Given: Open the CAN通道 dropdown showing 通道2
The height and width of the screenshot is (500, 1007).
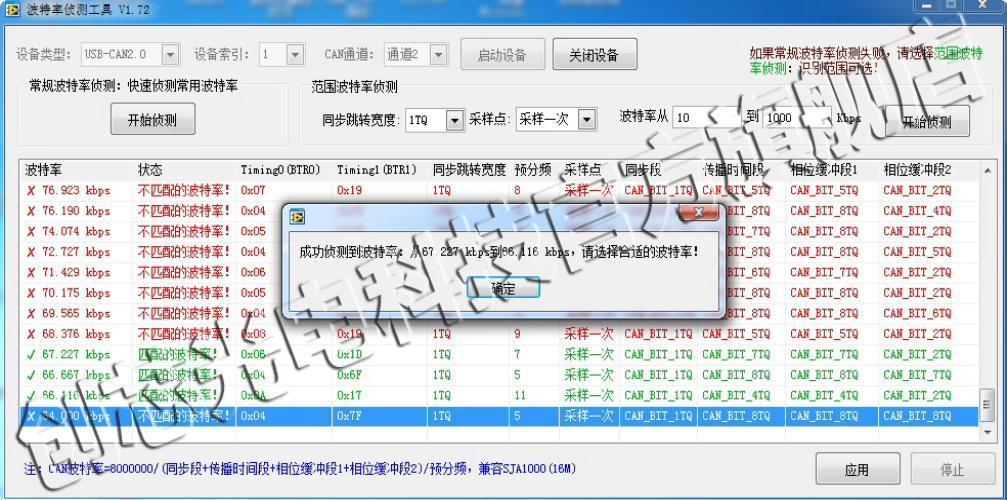Looking at the screenshot, I should pos(437,55).
